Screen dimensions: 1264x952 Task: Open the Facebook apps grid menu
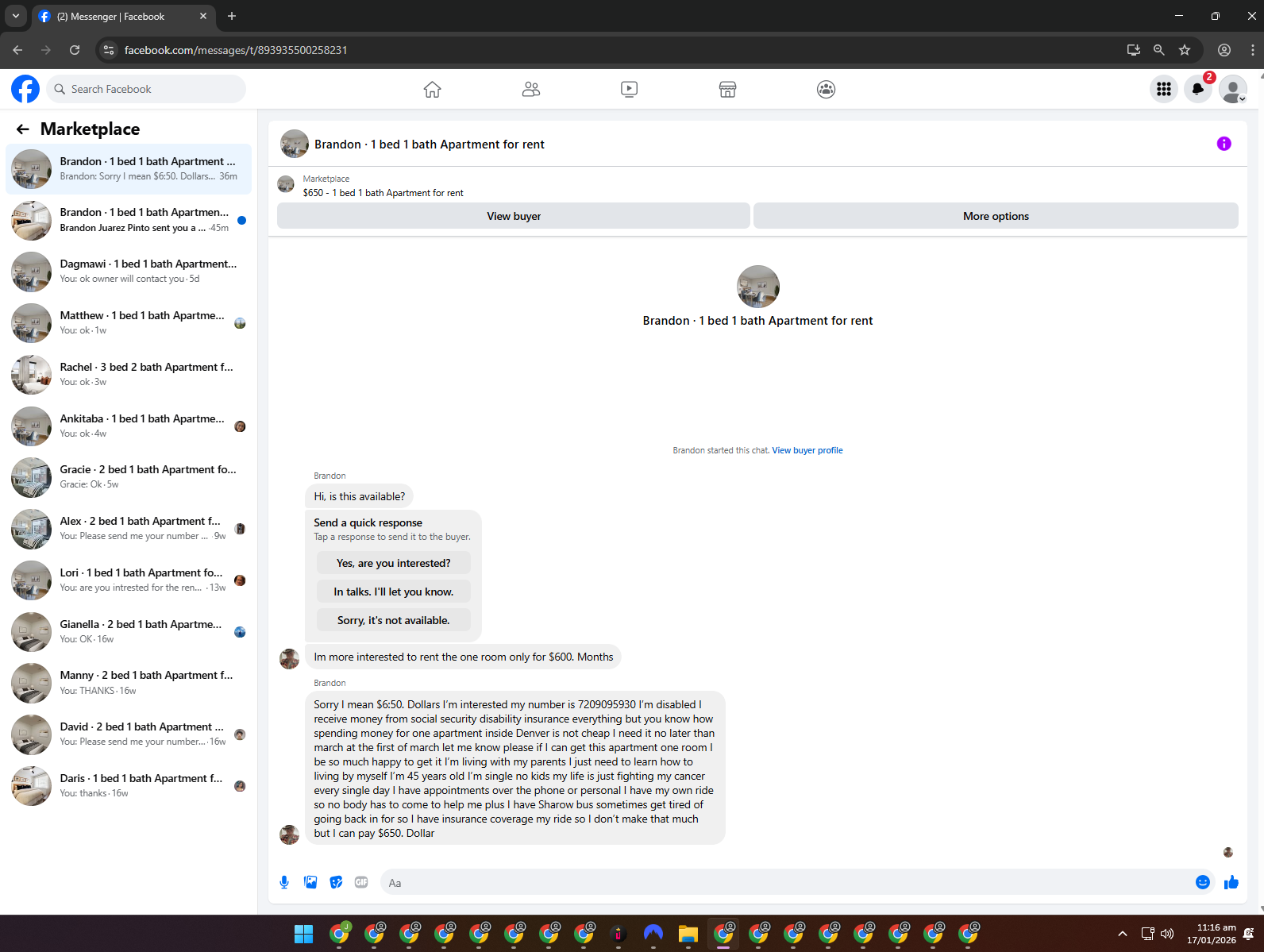[1164, 89]
